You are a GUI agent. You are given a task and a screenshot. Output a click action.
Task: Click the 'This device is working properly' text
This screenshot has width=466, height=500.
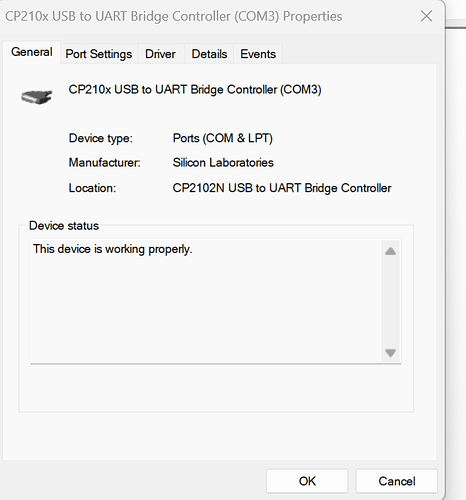(x=113, y=249)
